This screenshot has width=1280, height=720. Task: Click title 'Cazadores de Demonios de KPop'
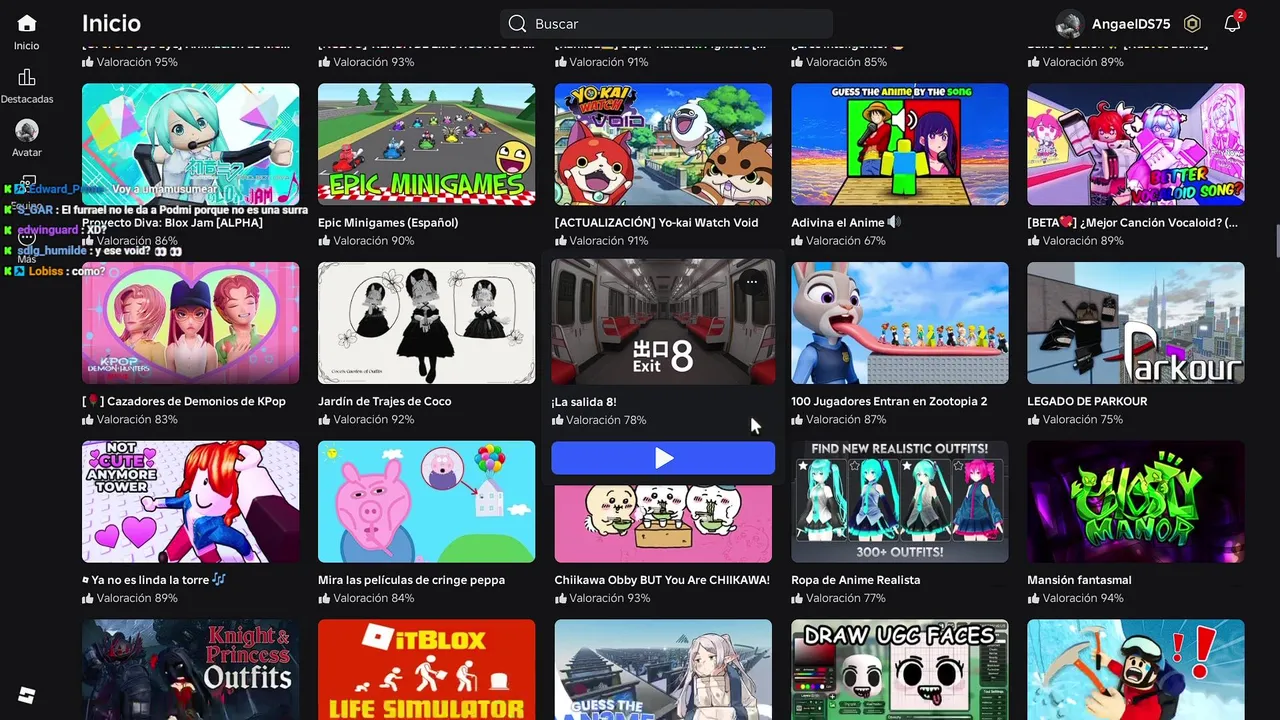[x=184, y=401]
